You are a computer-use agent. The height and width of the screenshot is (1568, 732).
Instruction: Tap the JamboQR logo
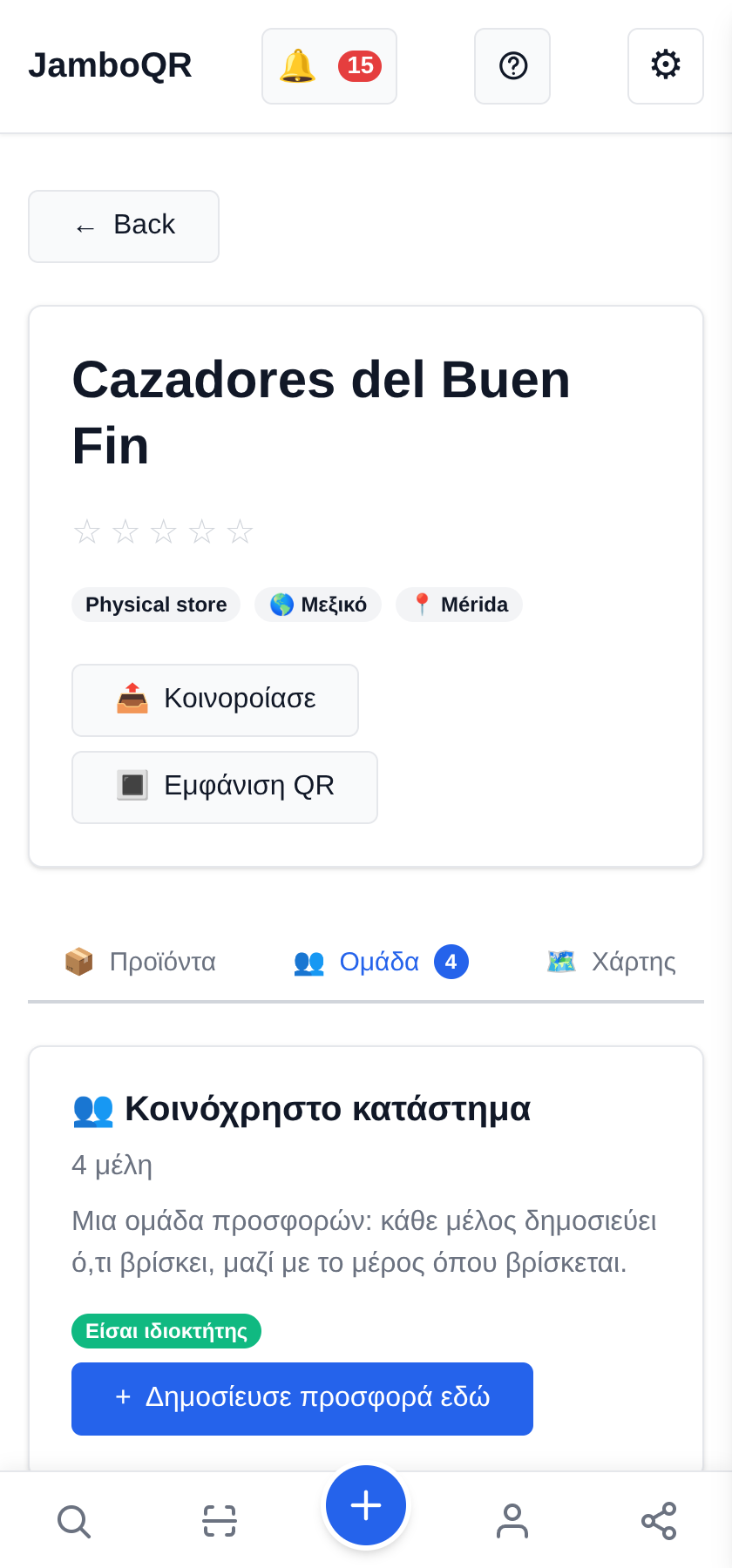click(110, 65)
